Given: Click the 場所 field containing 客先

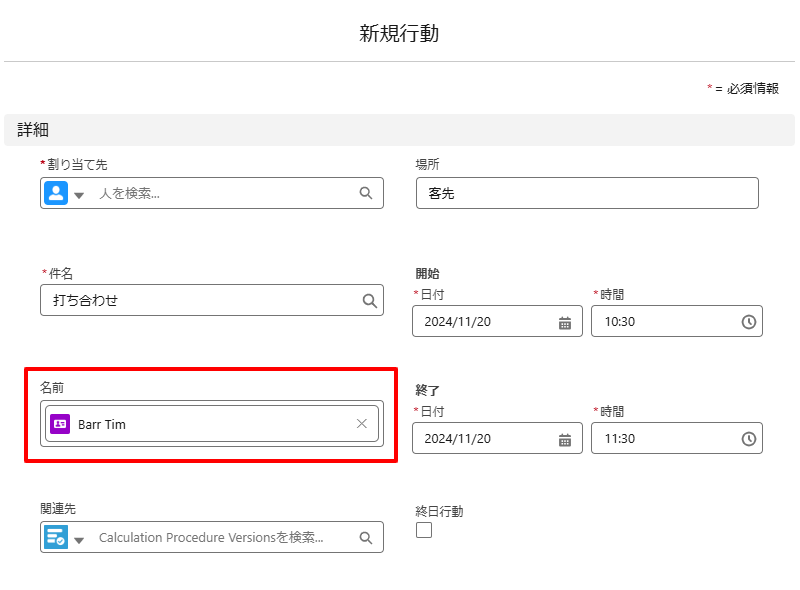Looking at the screenshot, I should 587,193.
